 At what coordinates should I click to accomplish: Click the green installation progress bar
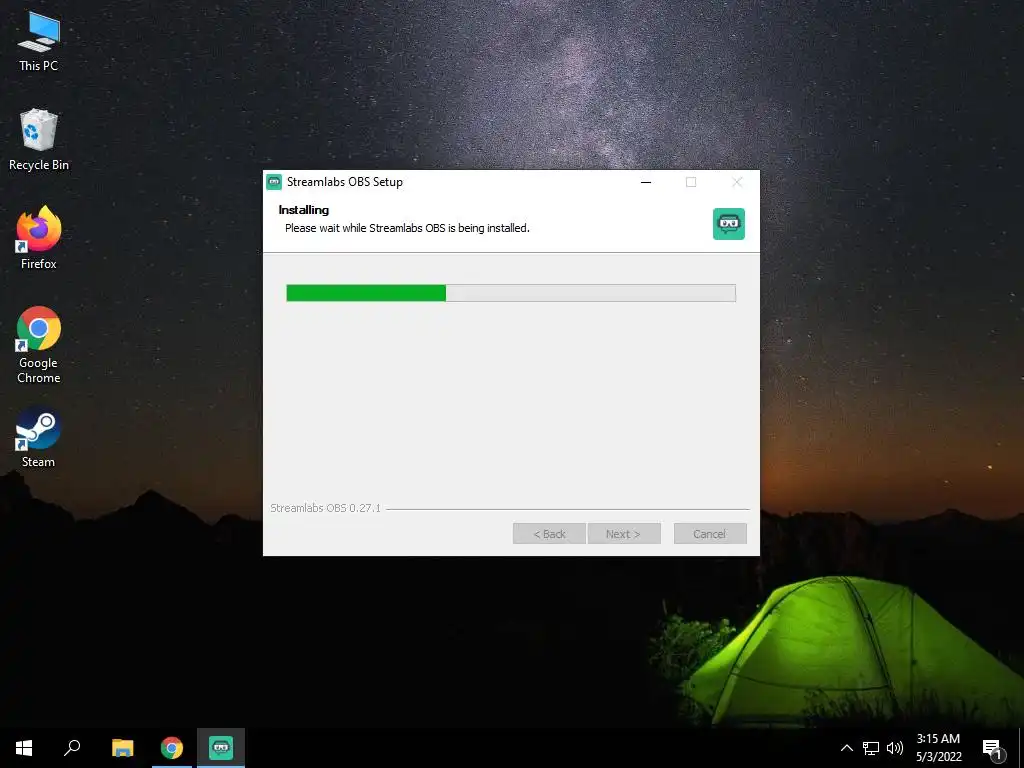[511, 293]
